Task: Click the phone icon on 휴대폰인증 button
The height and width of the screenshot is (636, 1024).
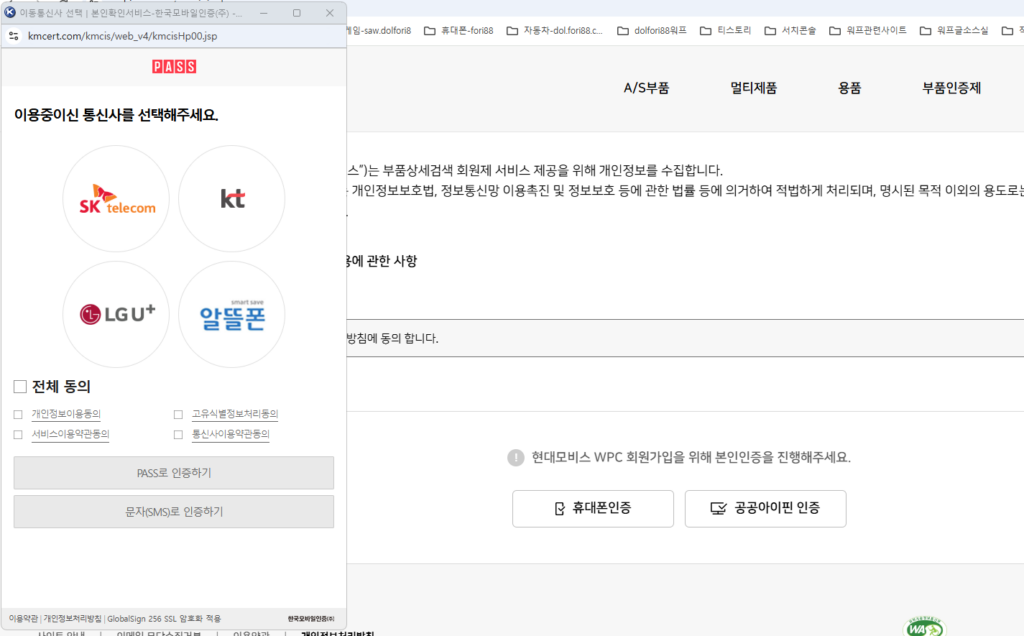Action: point(559,508)
